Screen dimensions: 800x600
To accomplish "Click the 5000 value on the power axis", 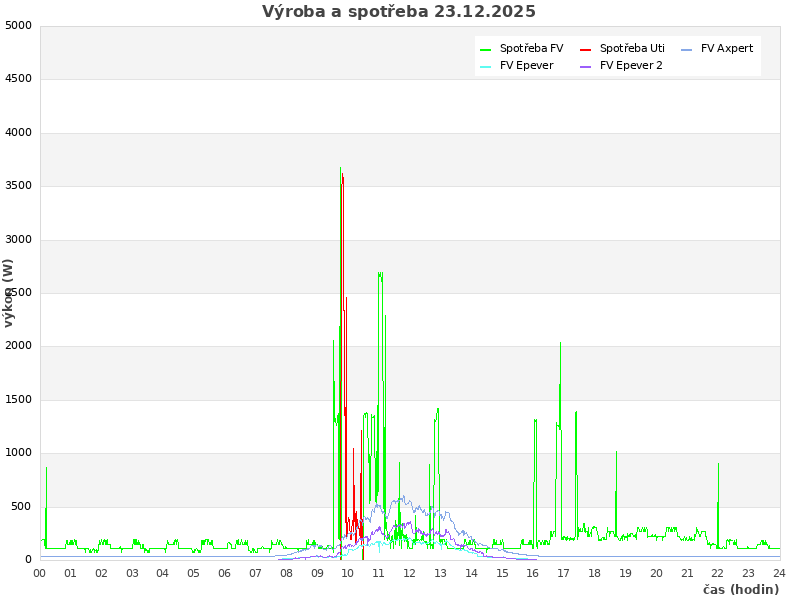I will click(x=18, y=25).
